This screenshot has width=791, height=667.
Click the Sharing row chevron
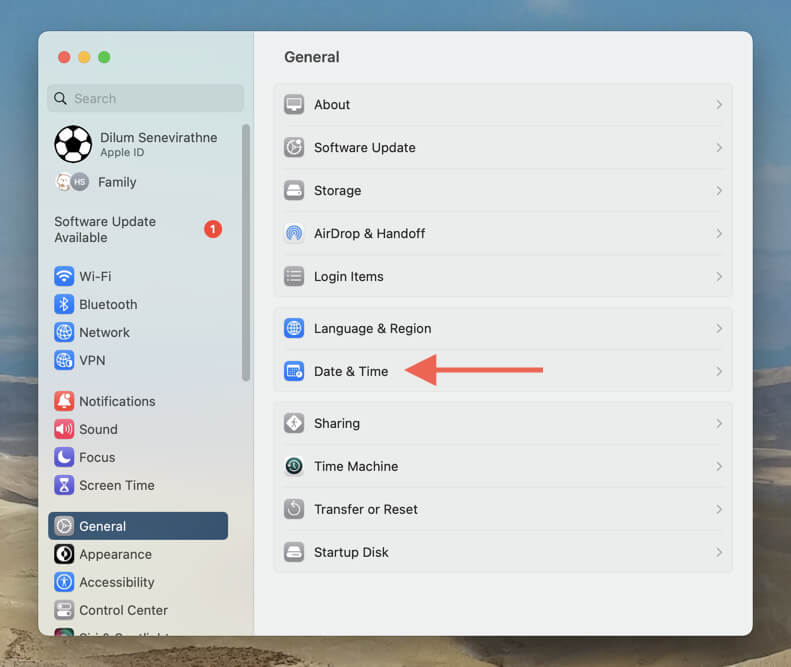(719, 423)
